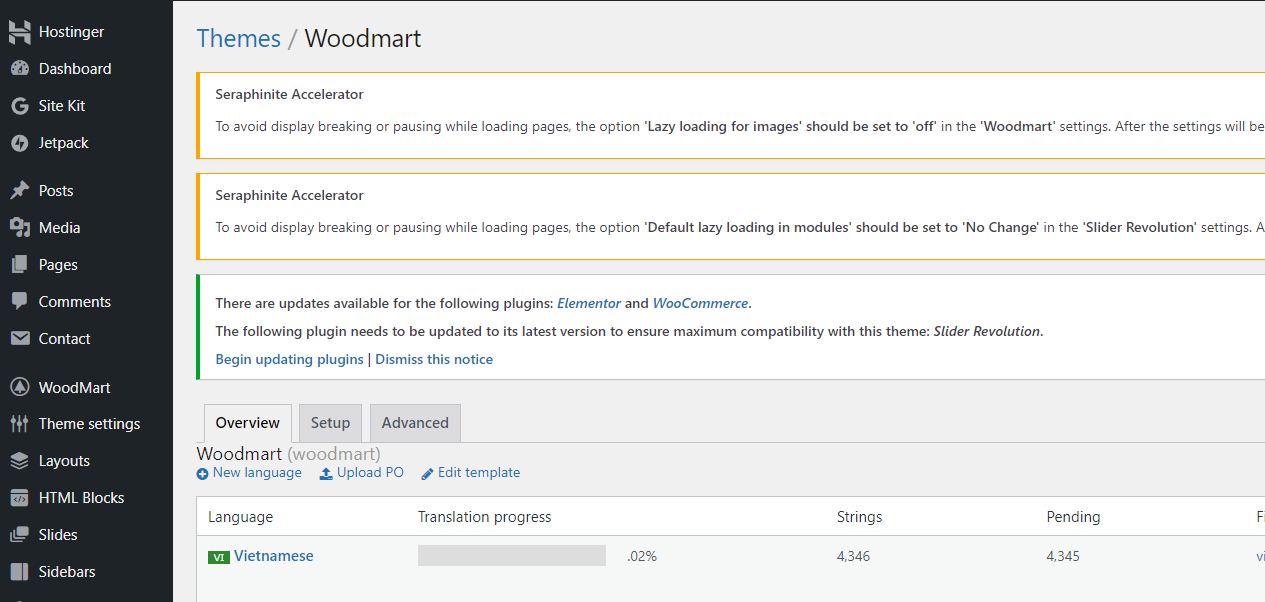This screenshot has height=602, width=1265.
Task: Click the plus icon beside New language
Action: [203, 474]
